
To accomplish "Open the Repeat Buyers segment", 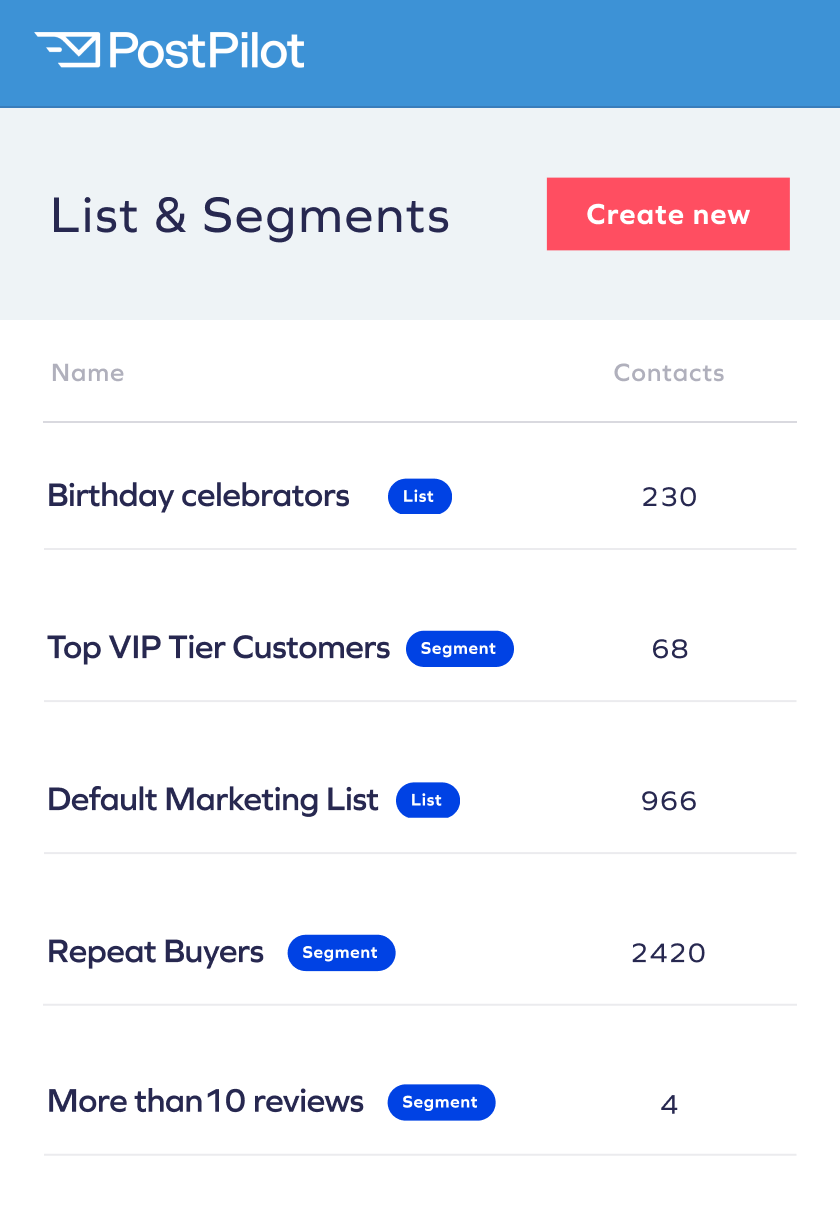I will click(x=155, y=952).
